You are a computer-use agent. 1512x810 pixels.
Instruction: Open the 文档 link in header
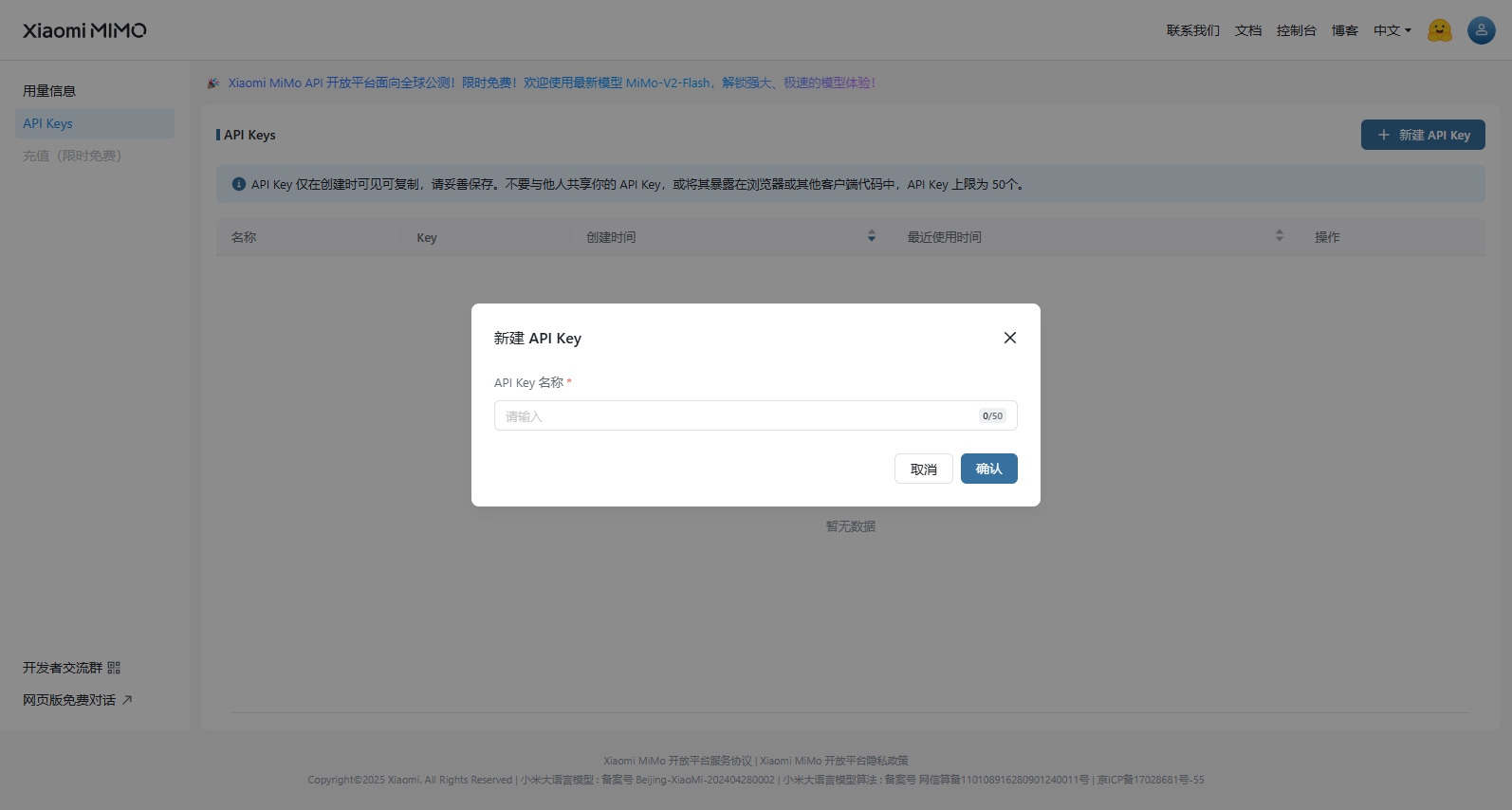click(1247, 30)
